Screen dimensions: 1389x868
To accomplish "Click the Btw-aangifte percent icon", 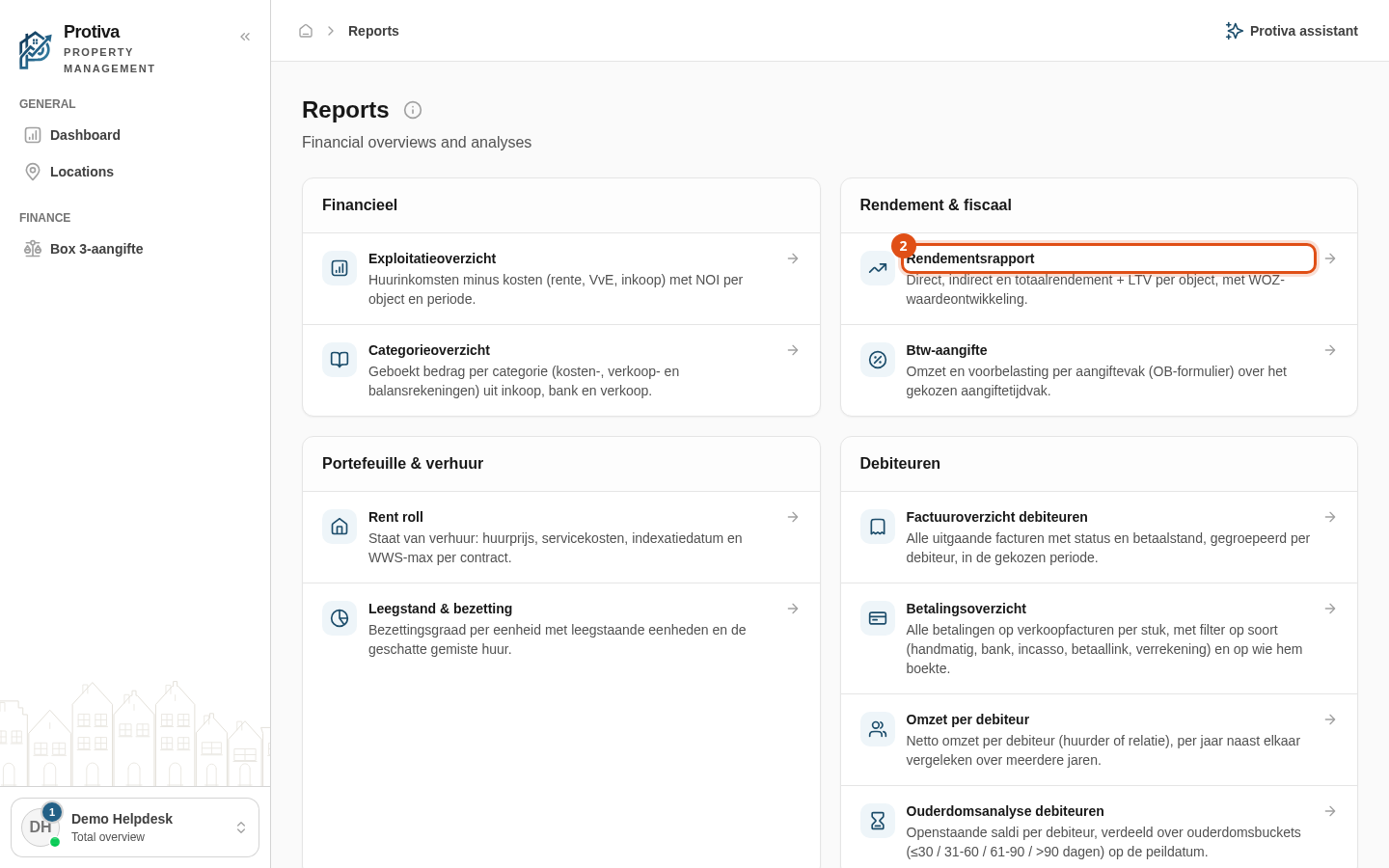I will [x=878, y=360].
